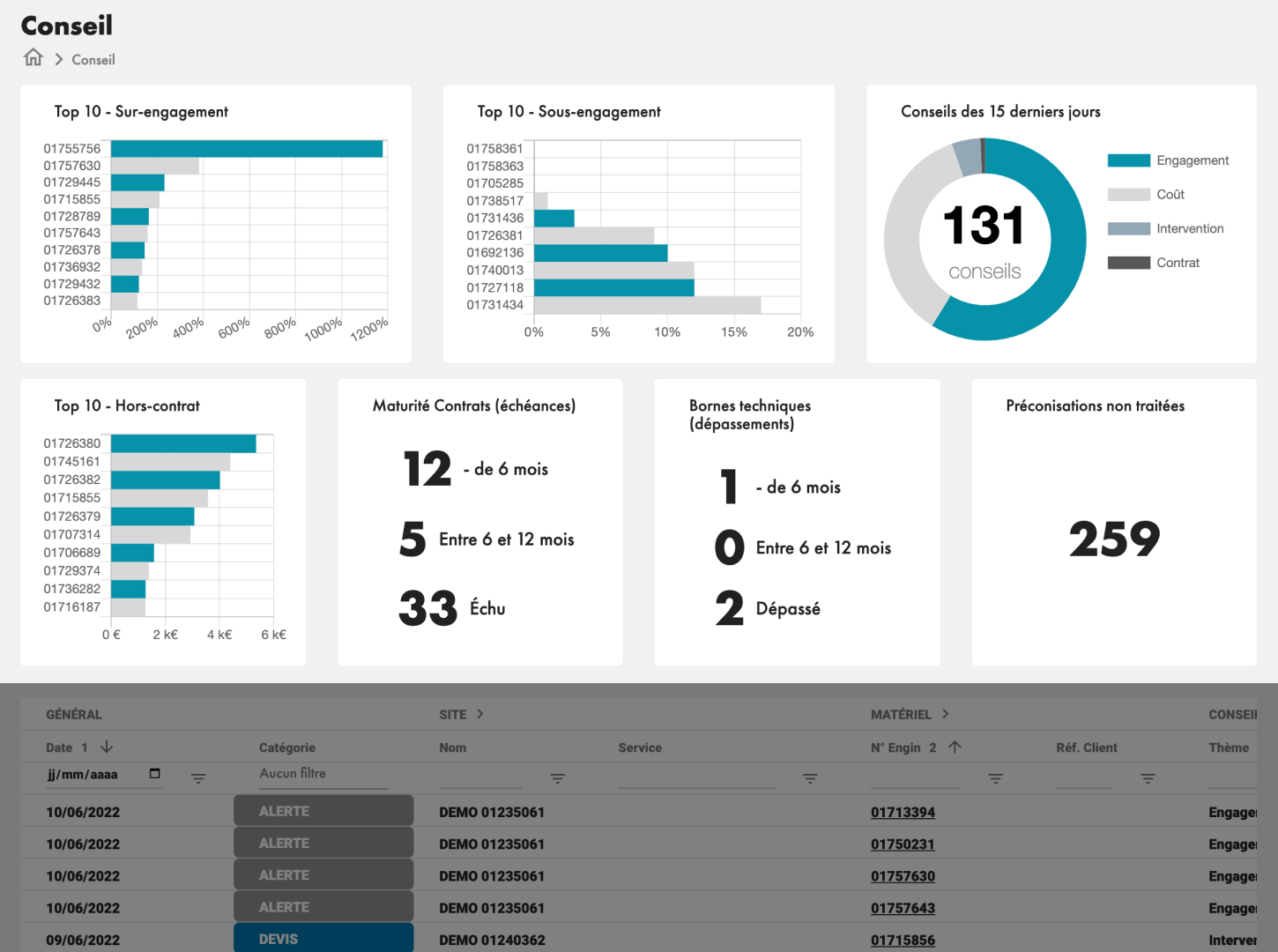Click Sur-engagement bar for 01729445
Image resolution: width=1278 pixels, height=952 pixels.
point(137,182)
